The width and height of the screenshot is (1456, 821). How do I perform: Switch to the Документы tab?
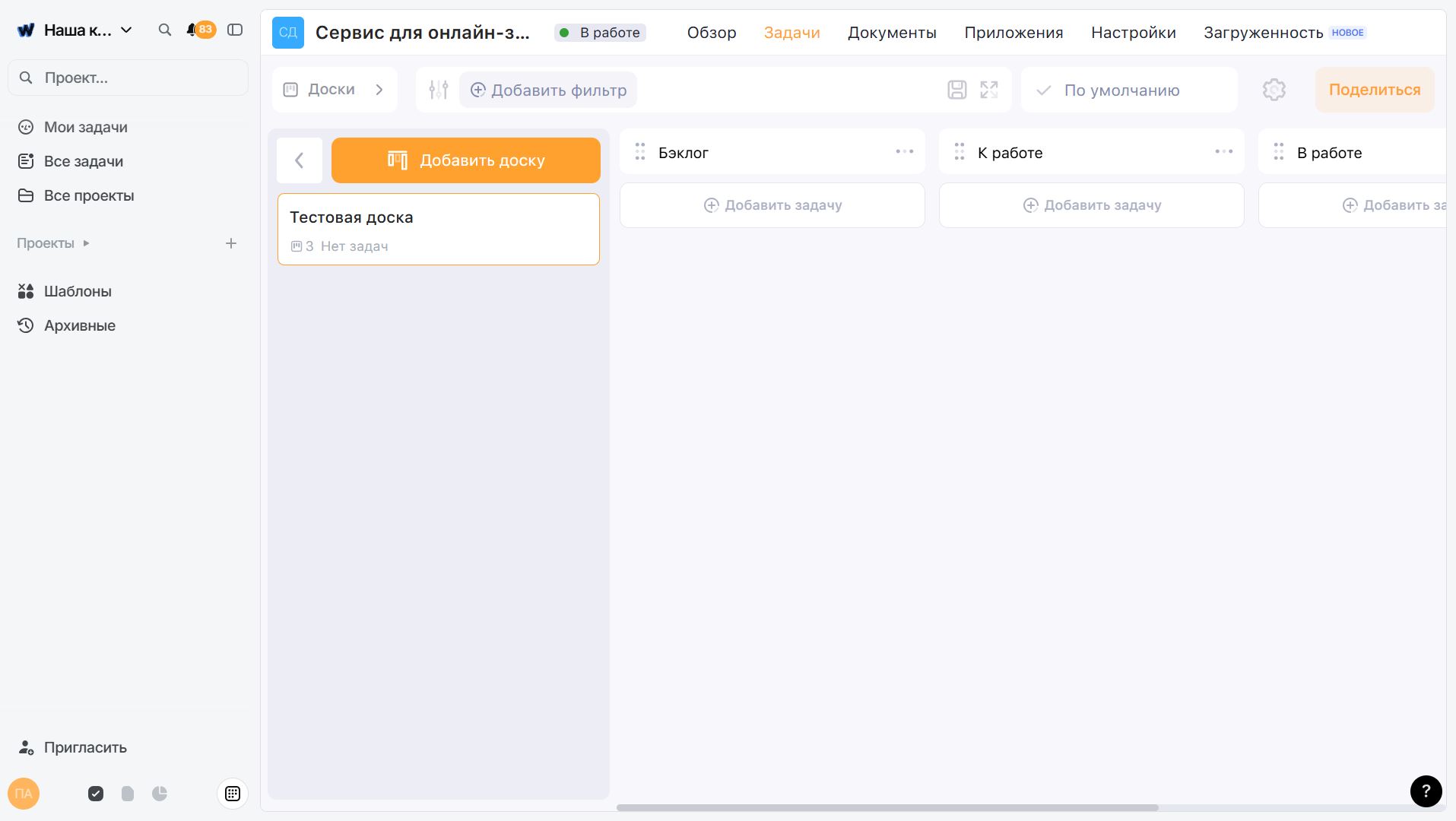(x=892, y=33)
